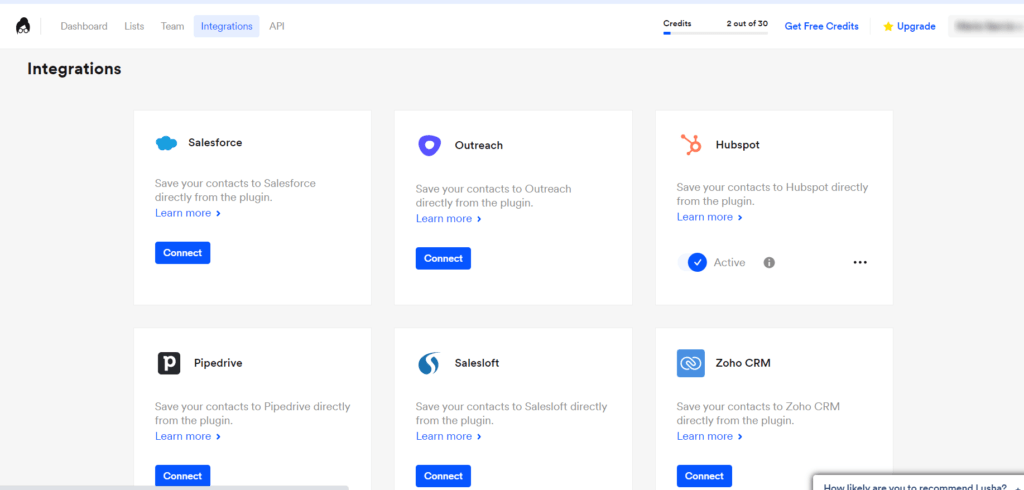
Task: Click the Upgrade link
Action: [x=916, y=26]
